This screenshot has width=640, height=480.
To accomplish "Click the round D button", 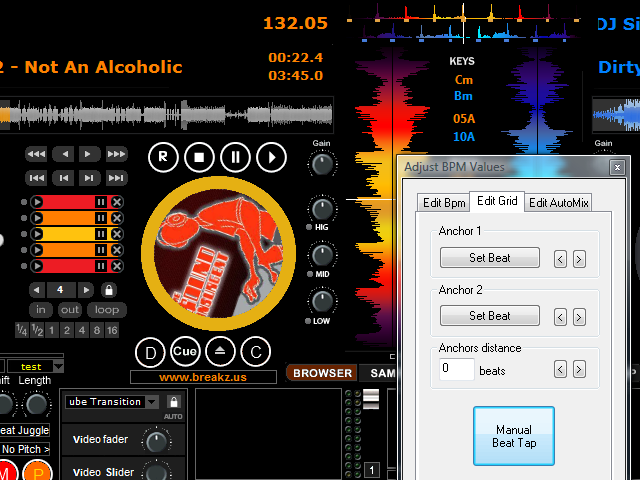I will [x=150, y=352].
